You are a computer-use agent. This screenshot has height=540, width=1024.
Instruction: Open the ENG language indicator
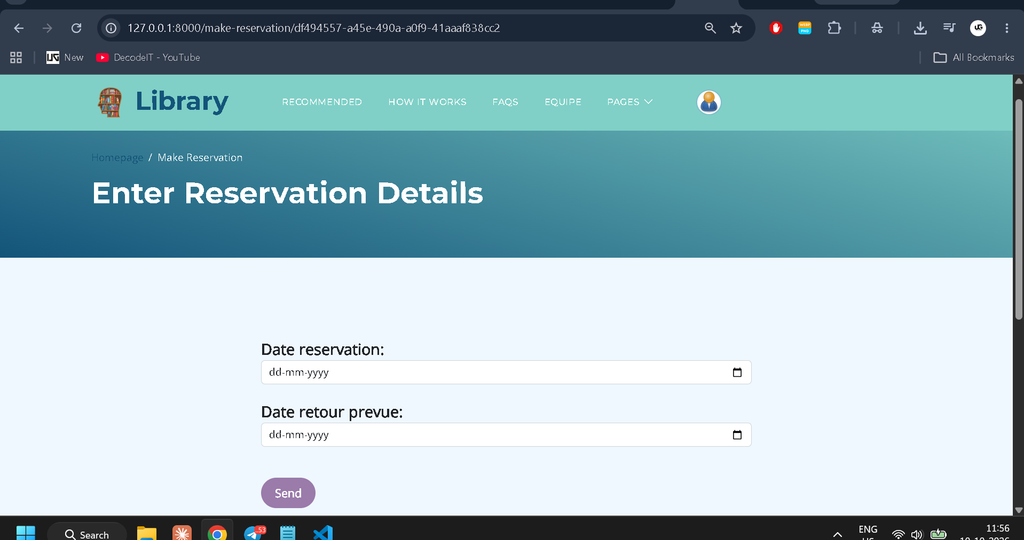point(868,532)
